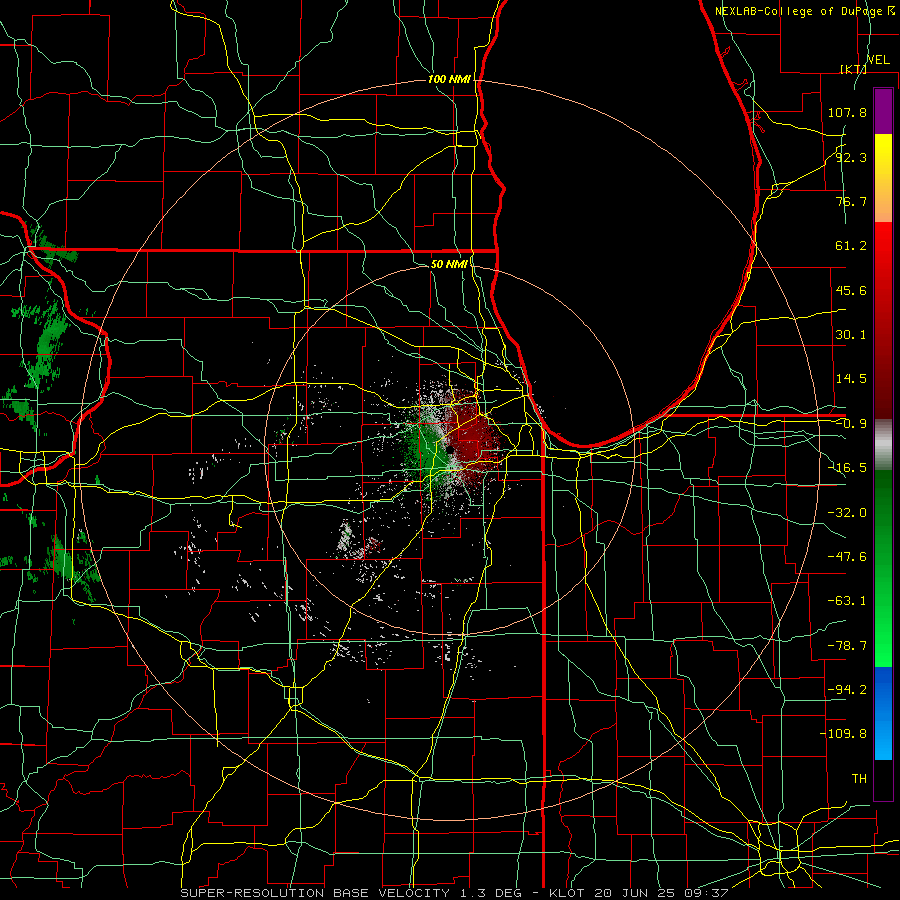The image size is (900, 900).
Task: Select the -47.6 scale value
Action: click(x=847, y=557)
